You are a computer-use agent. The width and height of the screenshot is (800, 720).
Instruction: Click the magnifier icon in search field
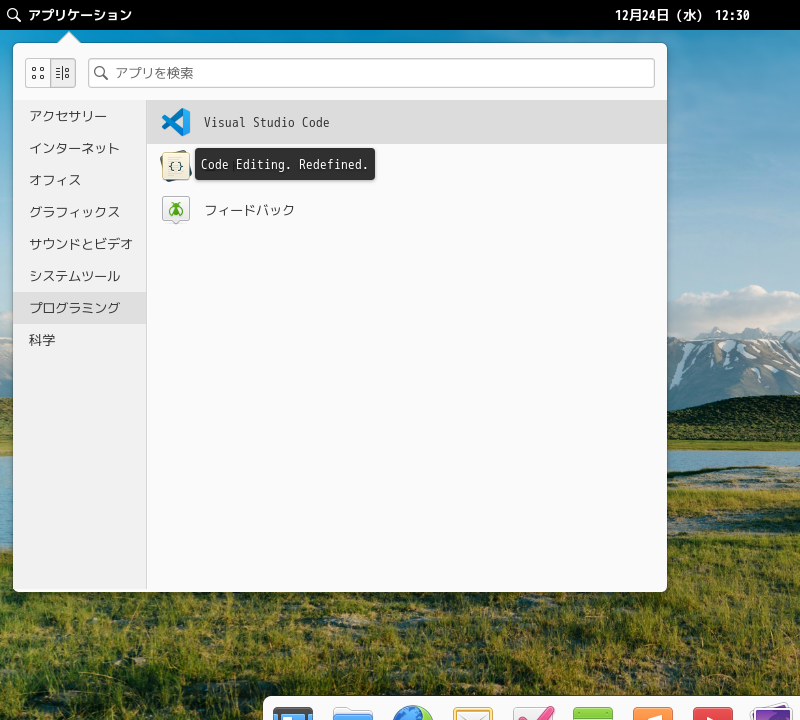(x=101, y=73)
